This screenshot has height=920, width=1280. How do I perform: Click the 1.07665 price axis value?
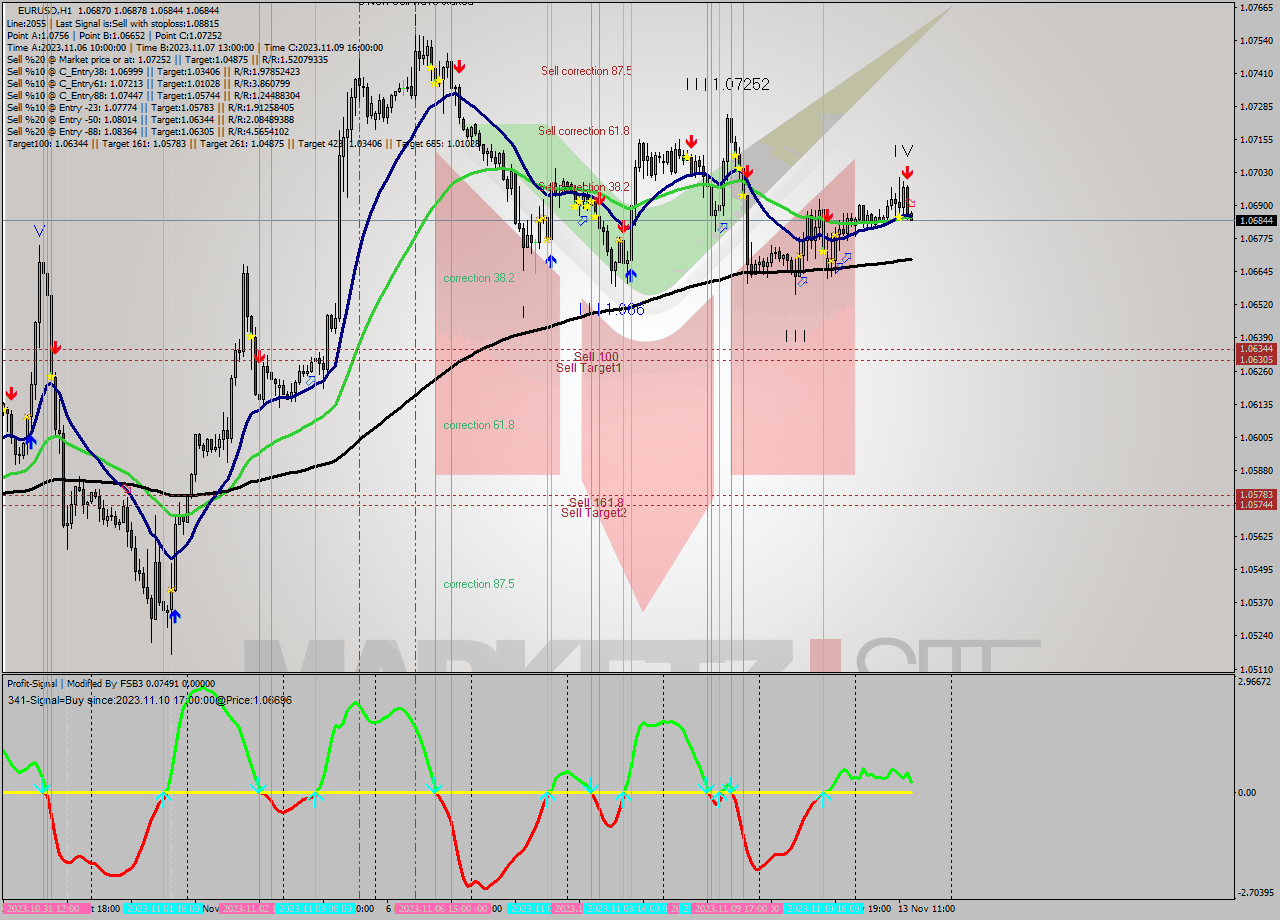tap(1256, 8)
